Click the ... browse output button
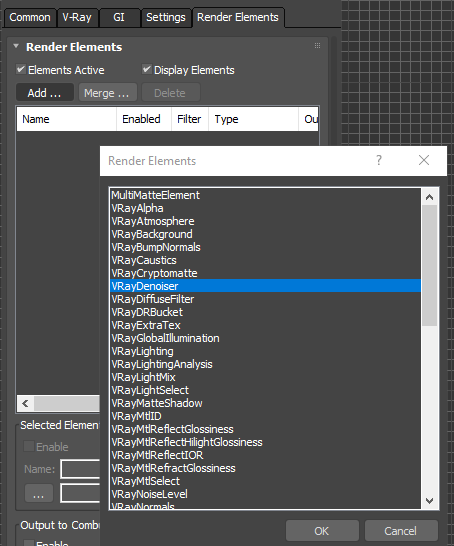 (x=39, y=493)
